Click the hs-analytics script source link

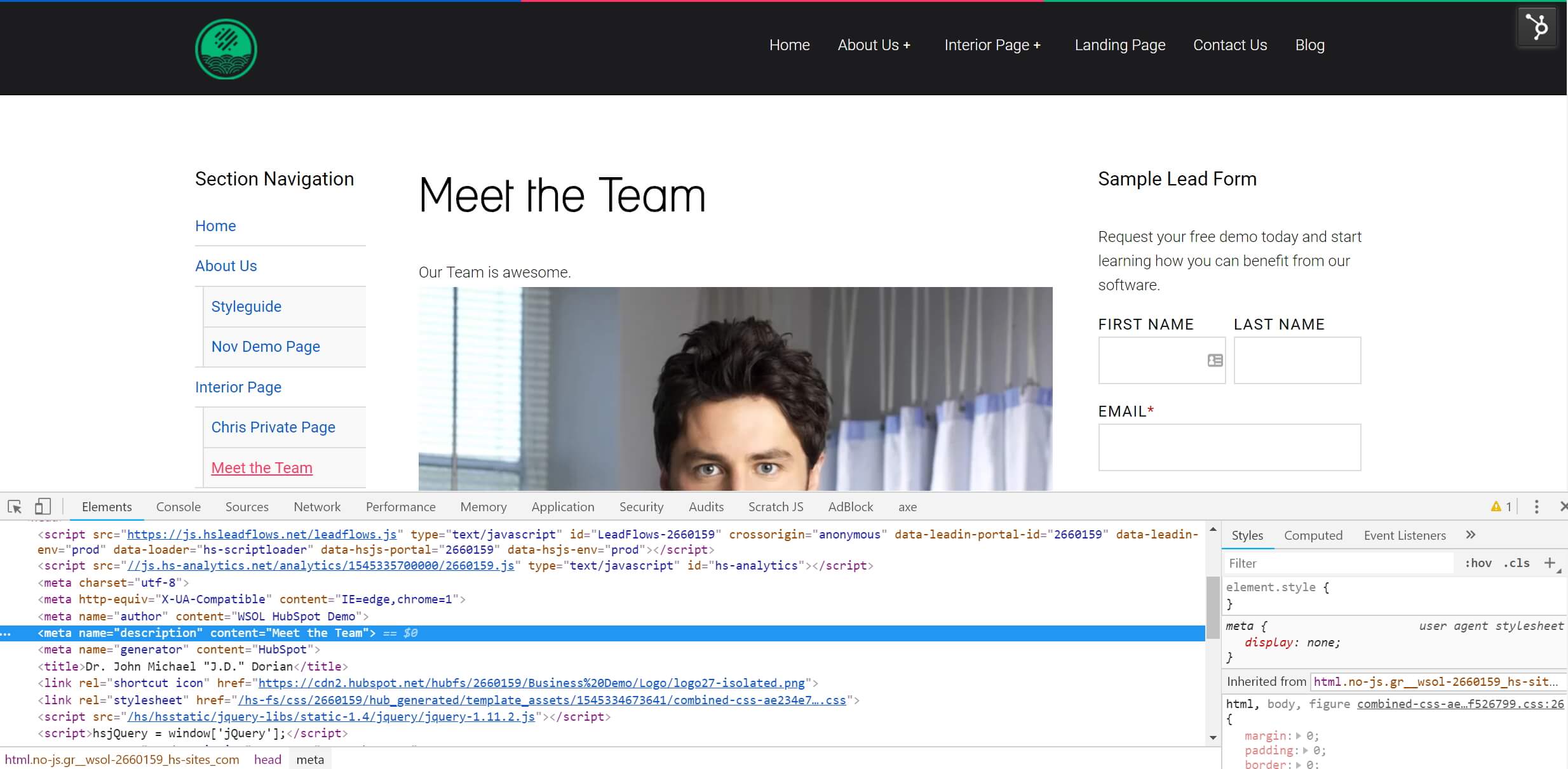click(321, 566)
